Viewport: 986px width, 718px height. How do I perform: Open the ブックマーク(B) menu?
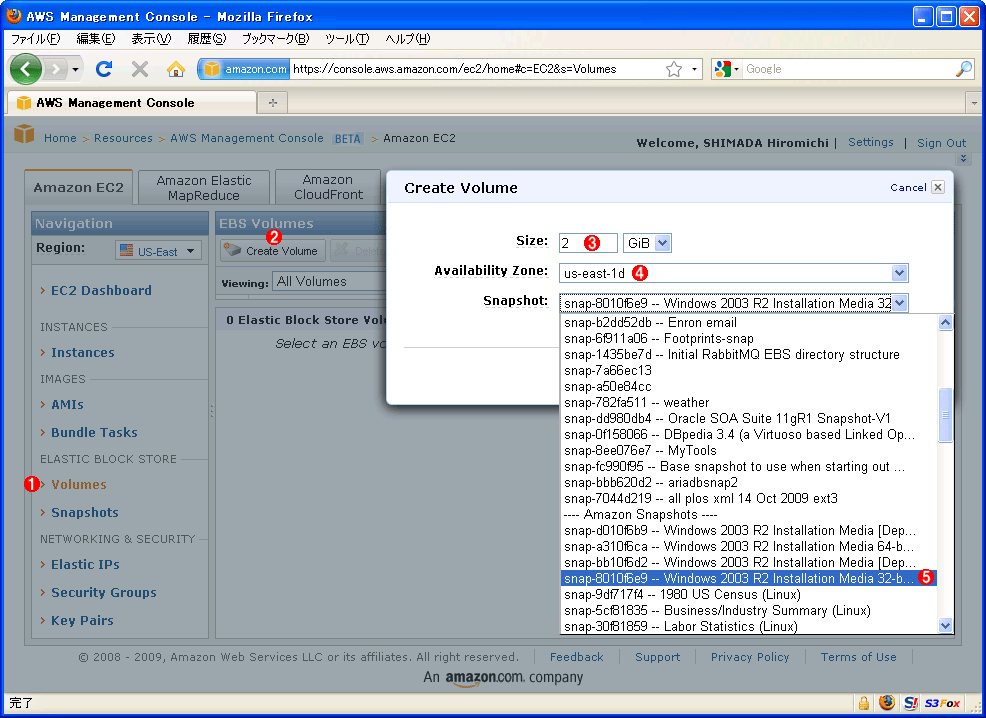[x=275, y=39]
